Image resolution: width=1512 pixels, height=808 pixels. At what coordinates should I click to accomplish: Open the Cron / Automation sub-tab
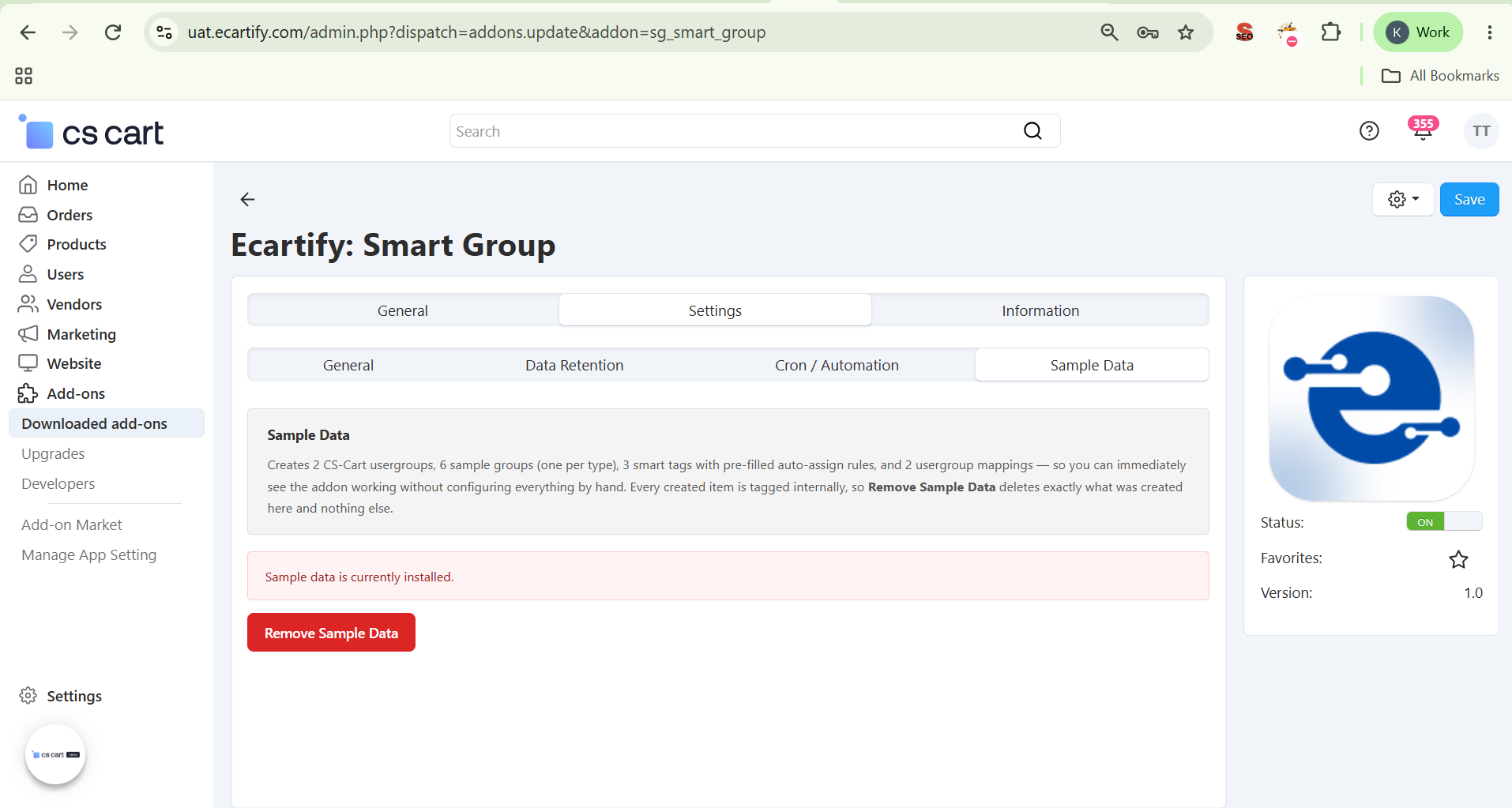click(837, 365)
